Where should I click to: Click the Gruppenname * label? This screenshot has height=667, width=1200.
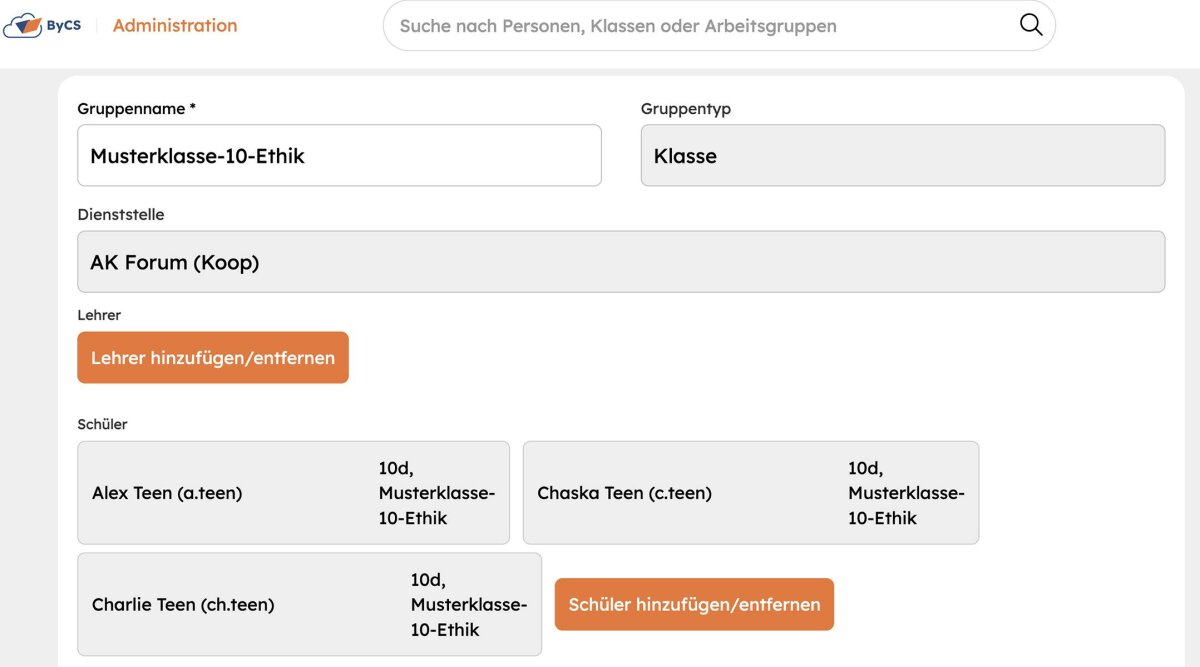[x=136, y=108]
